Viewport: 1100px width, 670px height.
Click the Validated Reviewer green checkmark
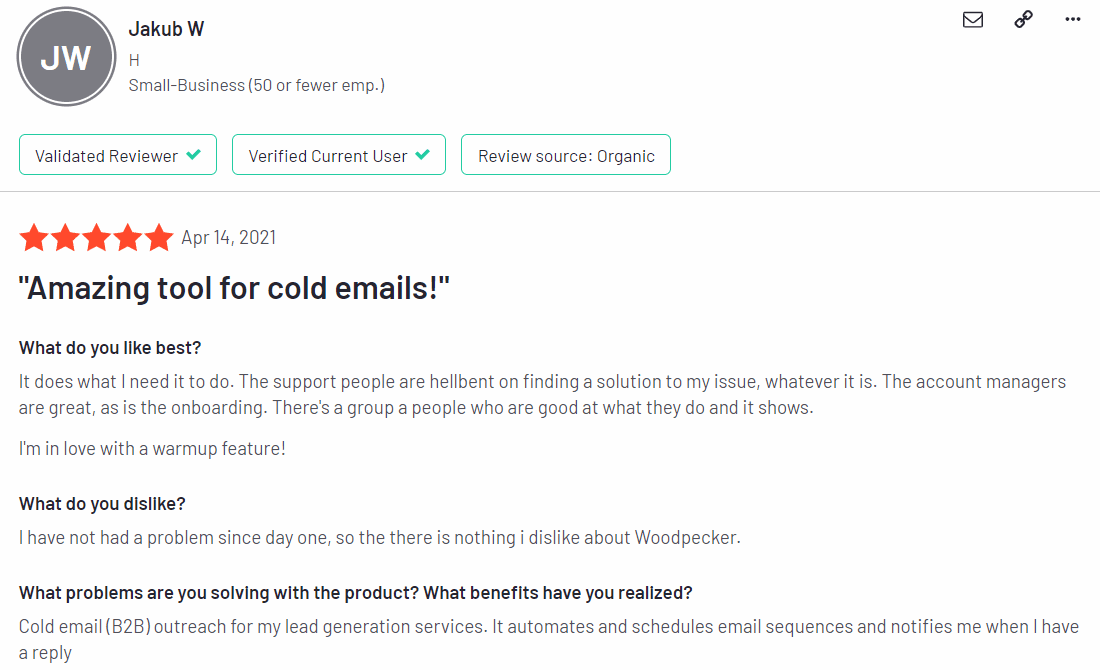(194, 154)
